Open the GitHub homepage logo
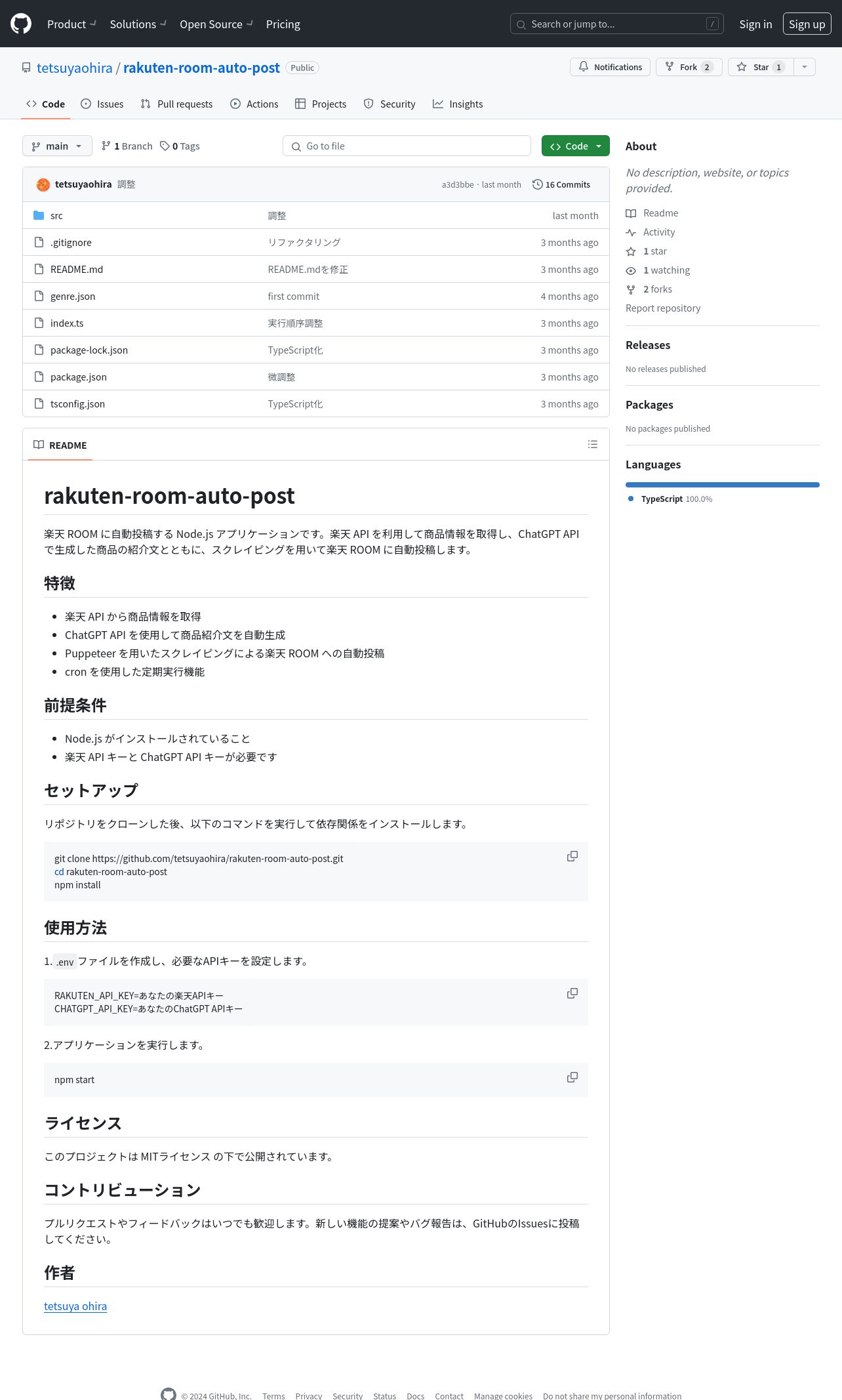This screenshot has height=1400, width=842. 21,24
